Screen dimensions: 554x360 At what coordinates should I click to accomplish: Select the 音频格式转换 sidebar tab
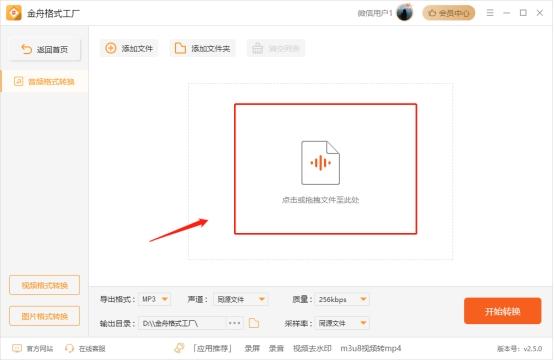[x=45, y=82]
